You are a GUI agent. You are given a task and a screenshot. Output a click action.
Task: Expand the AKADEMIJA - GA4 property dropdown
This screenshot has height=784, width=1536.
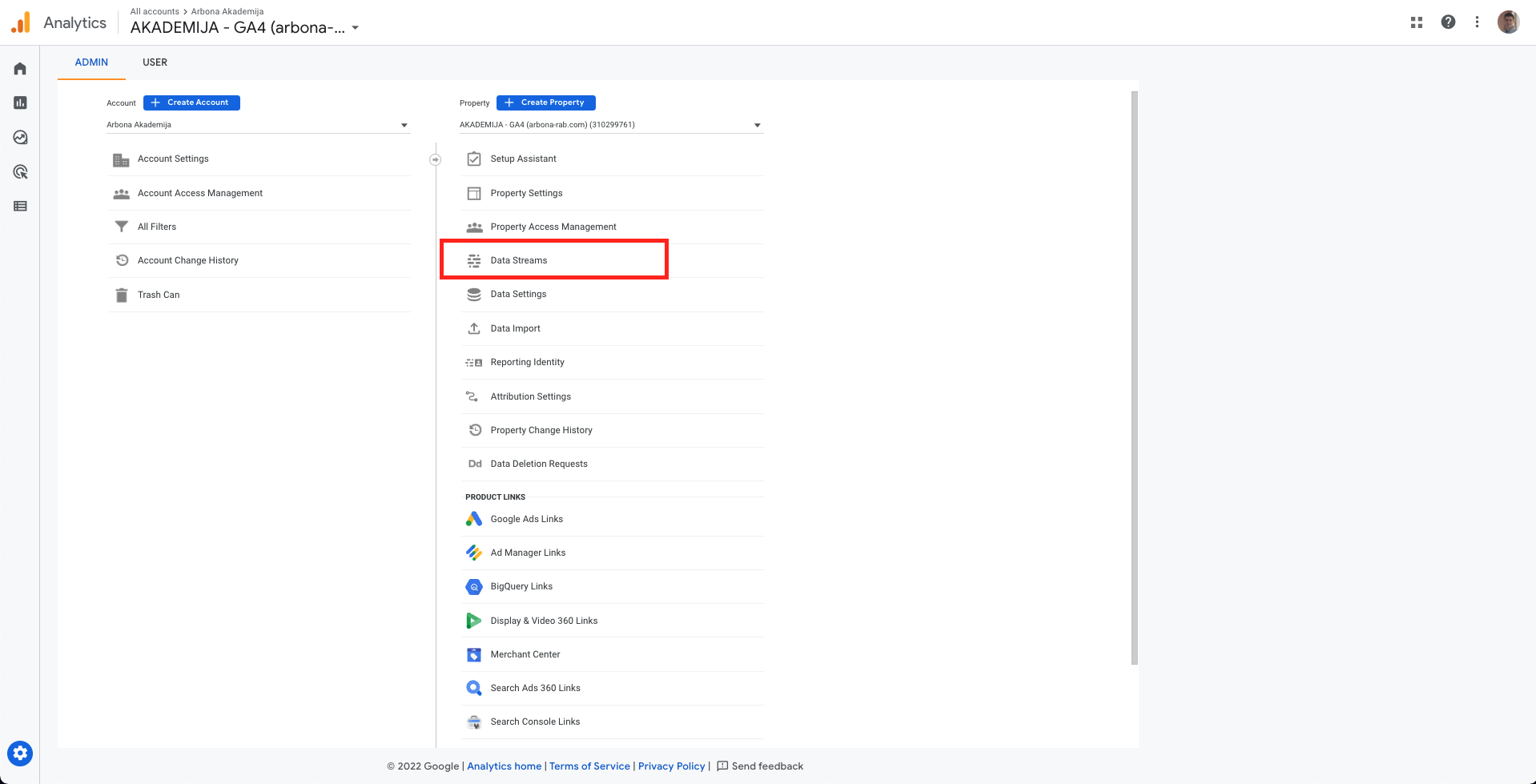point(611,125)
